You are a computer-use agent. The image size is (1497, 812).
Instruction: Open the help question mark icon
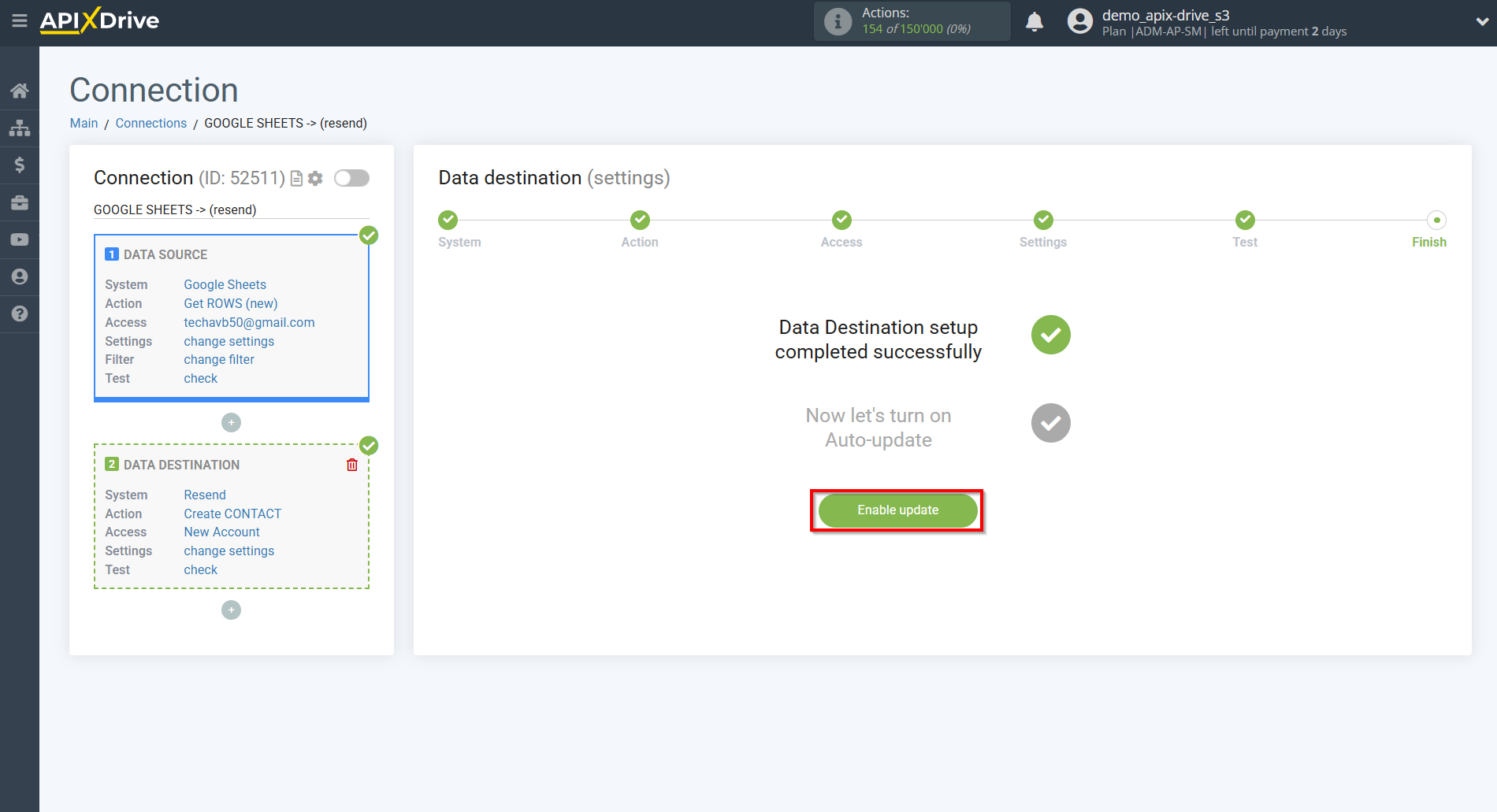(x=20, y=313)
